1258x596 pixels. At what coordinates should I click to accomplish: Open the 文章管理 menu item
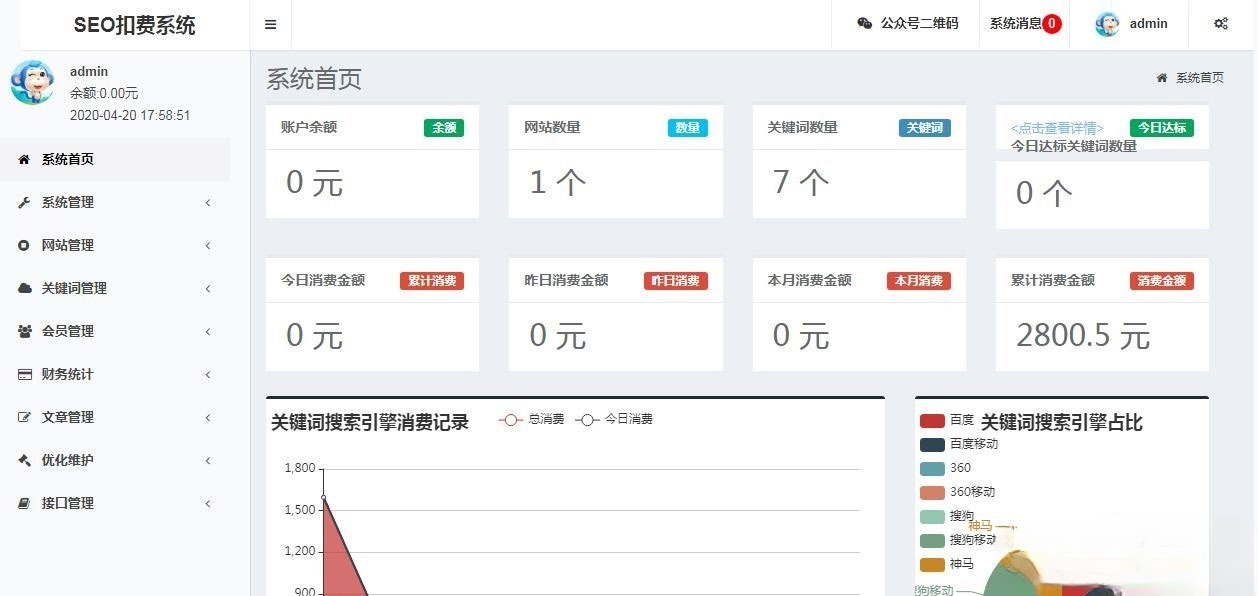pos(67,417)
